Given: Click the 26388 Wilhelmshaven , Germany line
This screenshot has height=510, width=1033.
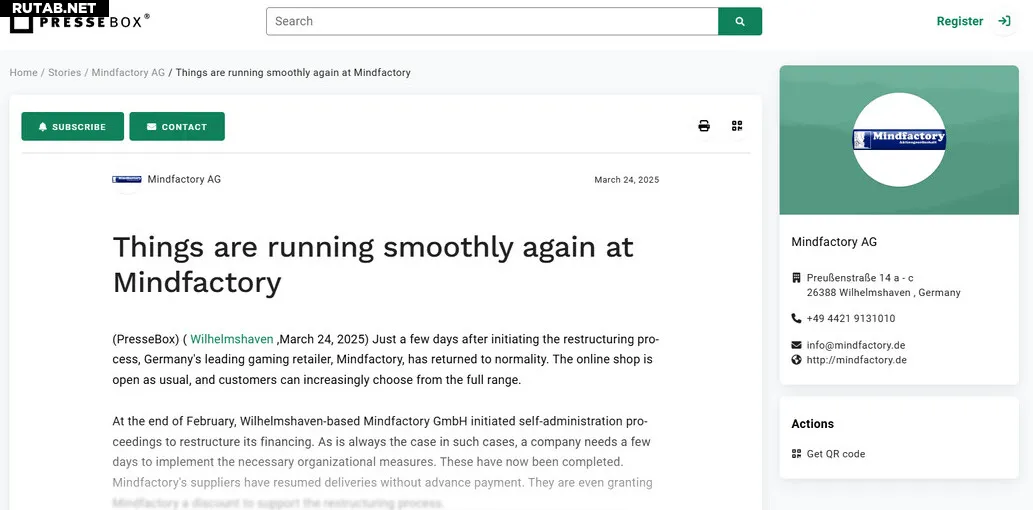Looking at the screenshot, I should coord(883,293).
